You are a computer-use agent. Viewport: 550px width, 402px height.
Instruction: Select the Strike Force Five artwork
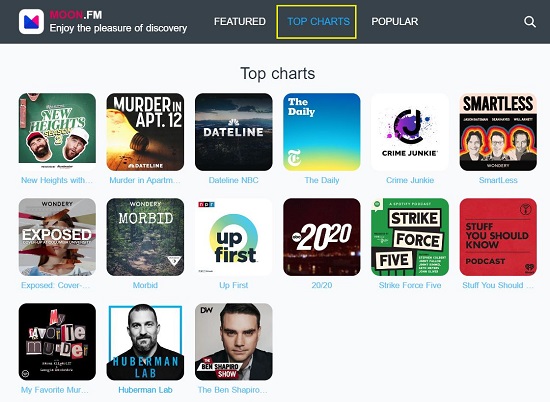pyautogui.click(x=410, y=237)
